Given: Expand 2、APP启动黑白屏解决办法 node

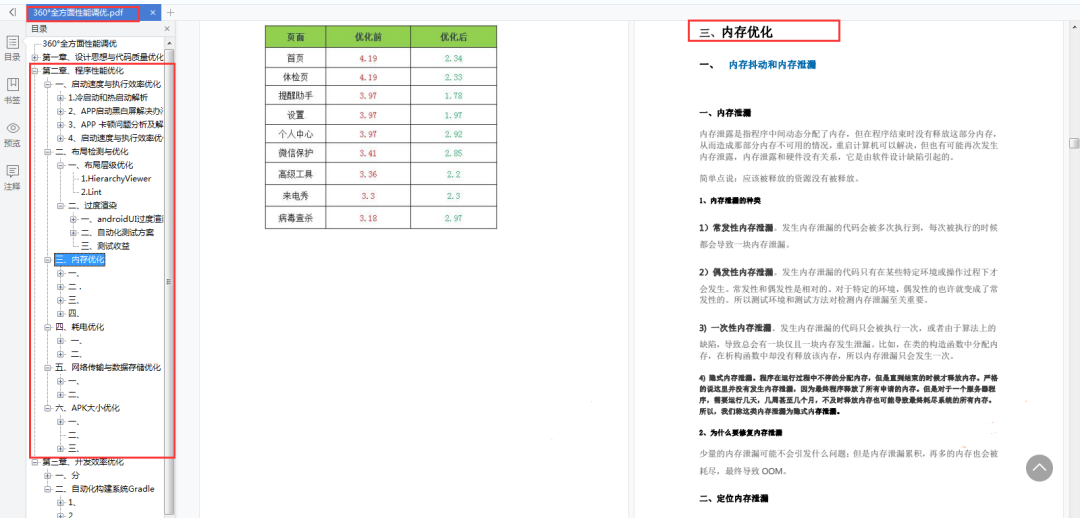Looking at the screenshot, I should click(61, 111).
